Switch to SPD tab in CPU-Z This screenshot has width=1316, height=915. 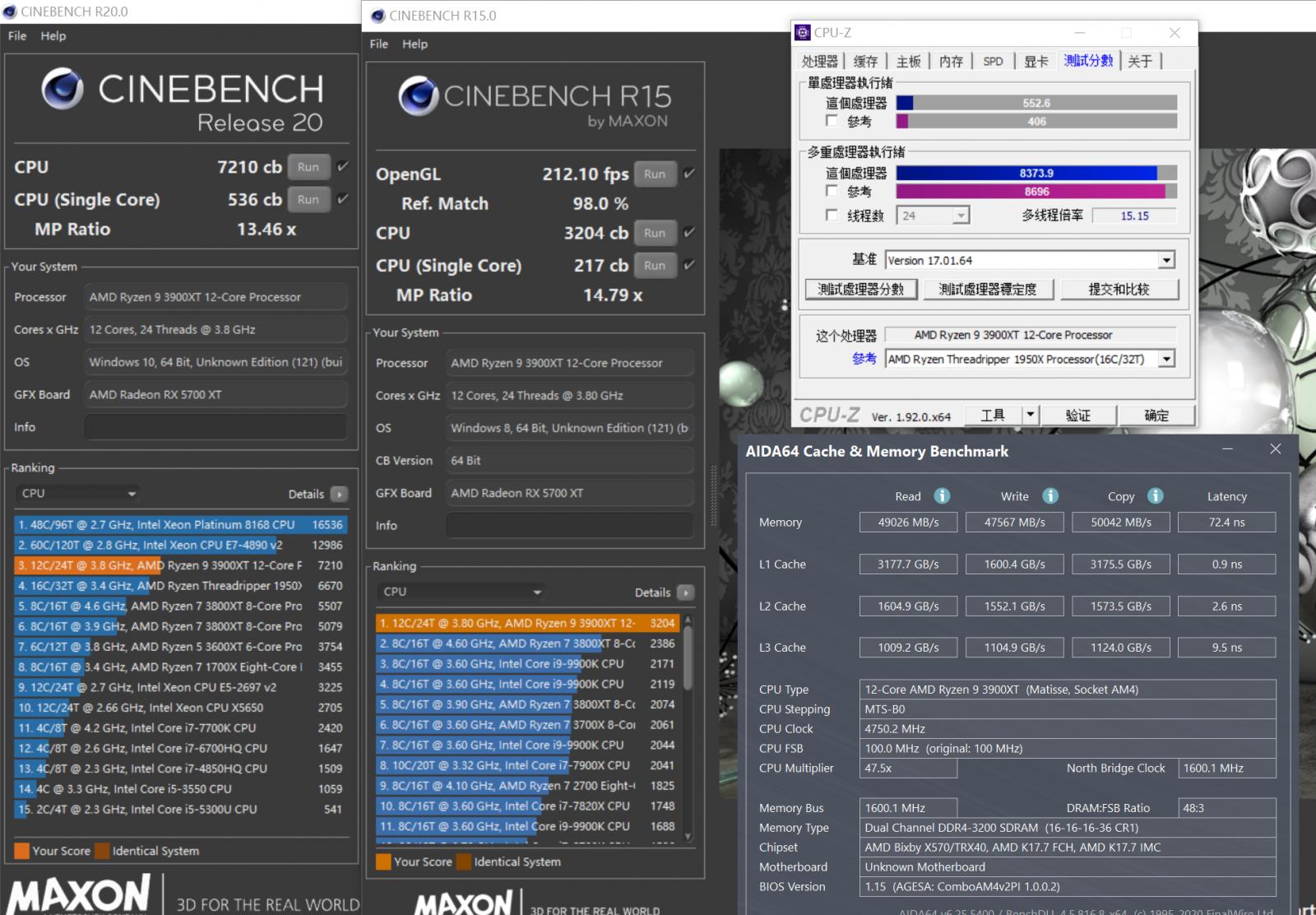(993, 61)
